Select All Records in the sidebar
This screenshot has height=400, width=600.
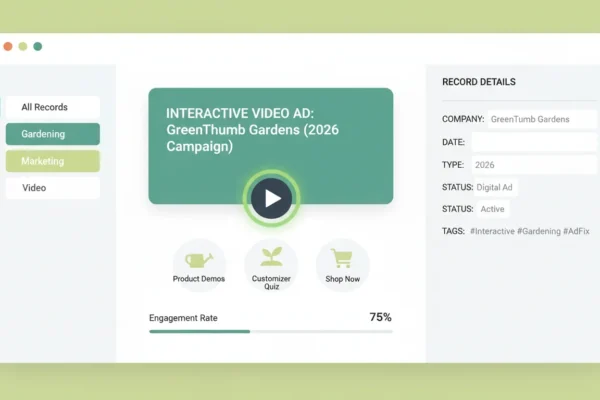(53, 107)
